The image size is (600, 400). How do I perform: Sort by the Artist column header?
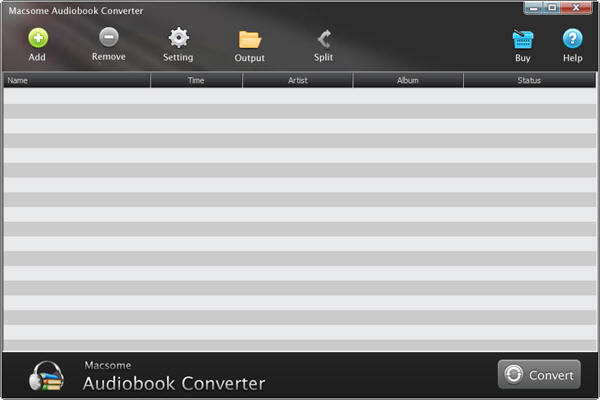(x=297, y=80)
